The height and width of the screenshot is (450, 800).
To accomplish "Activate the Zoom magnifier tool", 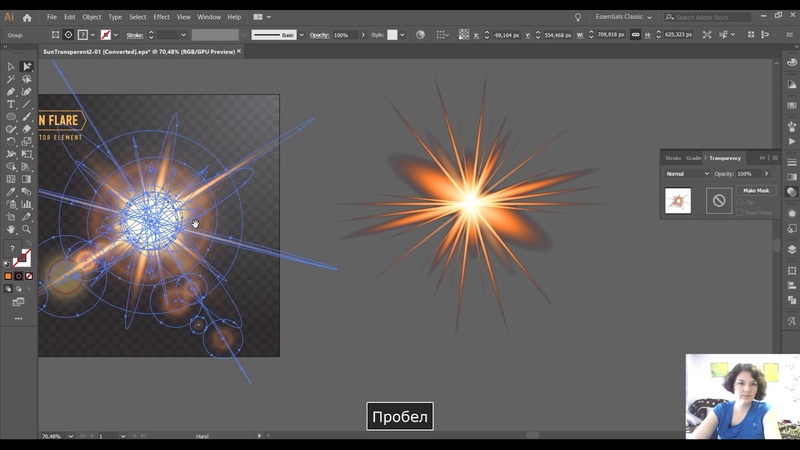I will tap(27, 229).
